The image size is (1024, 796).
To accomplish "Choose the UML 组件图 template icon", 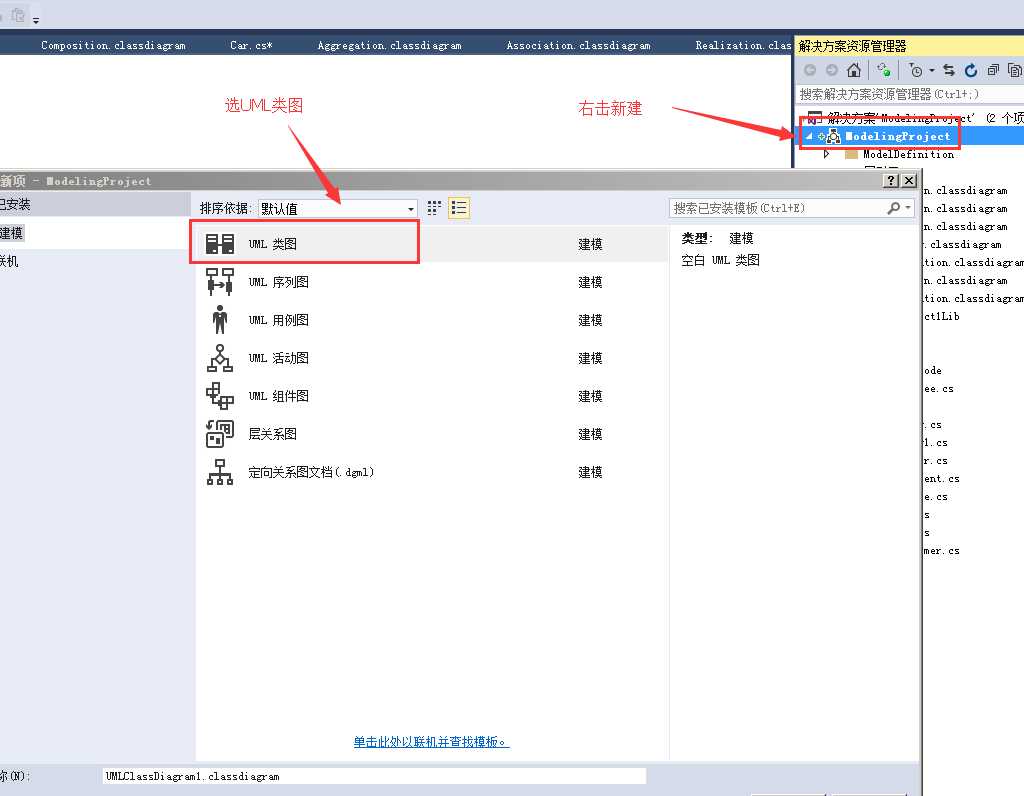I will pyautogui.click(x=219, y=396).
